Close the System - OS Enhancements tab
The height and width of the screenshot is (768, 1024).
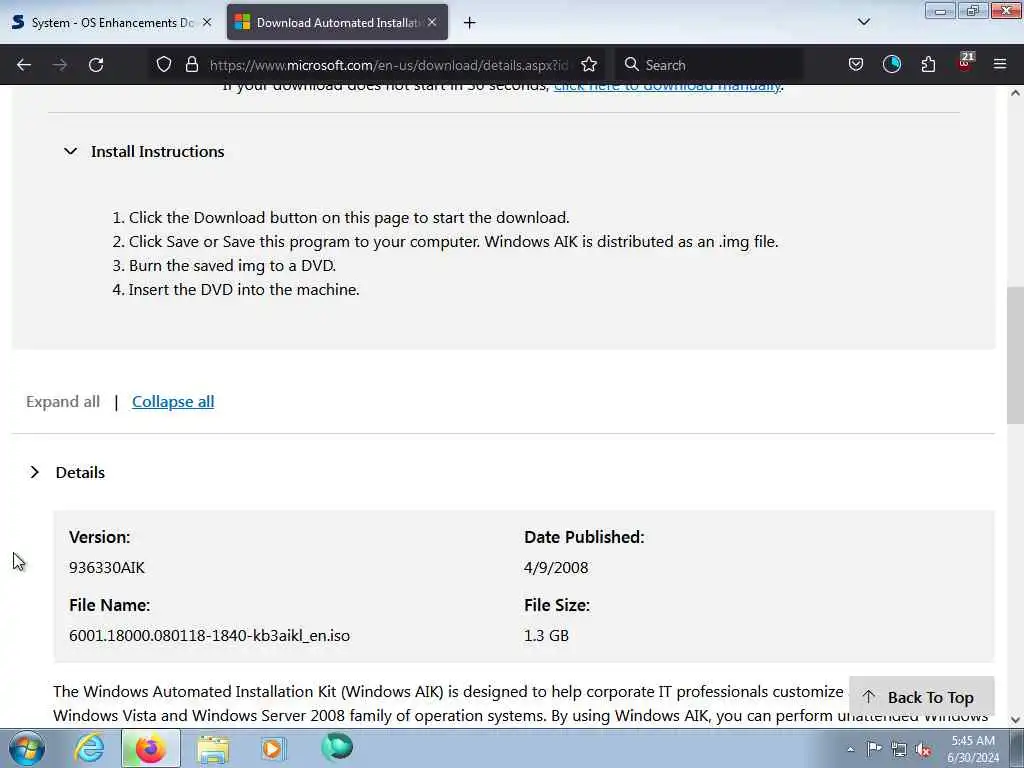click(207, 22)
